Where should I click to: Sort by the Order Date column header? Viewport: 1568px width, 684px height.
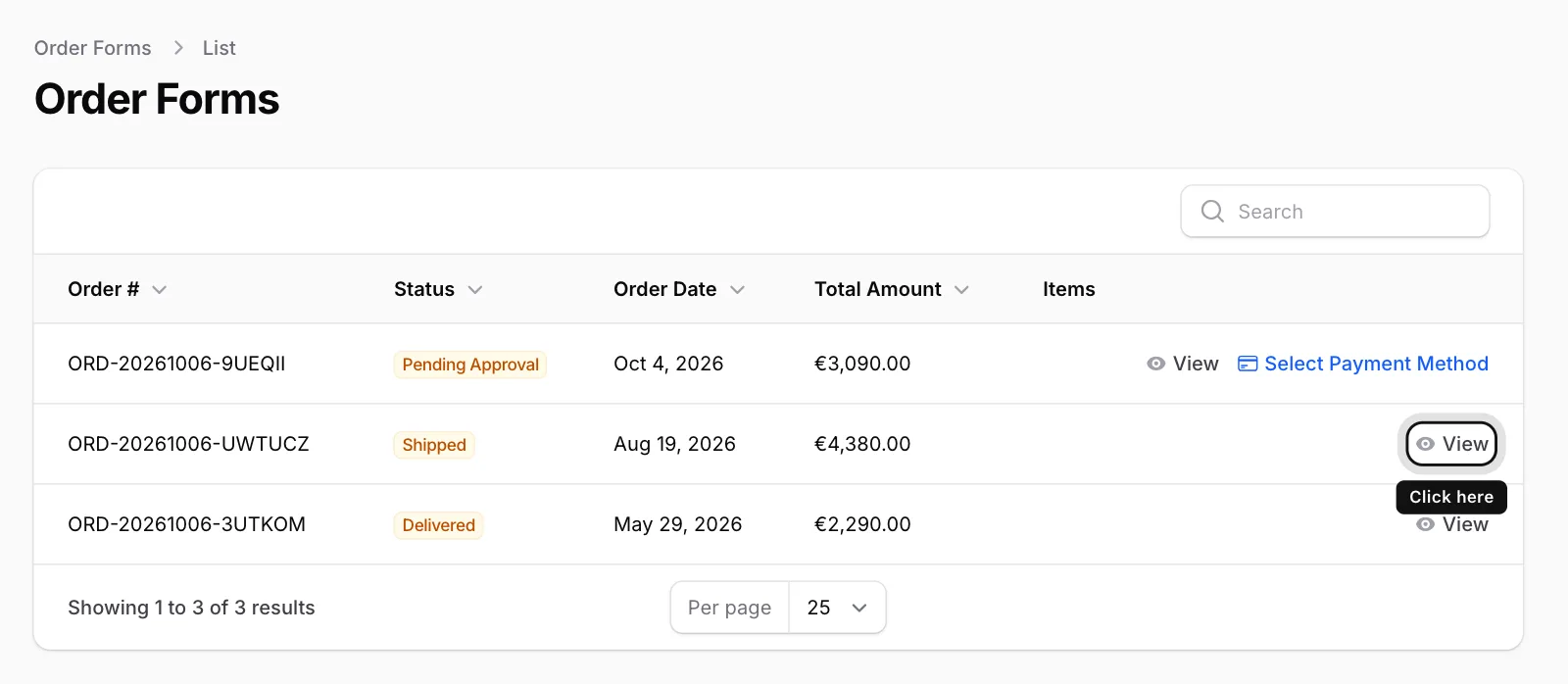click(679, 289)
